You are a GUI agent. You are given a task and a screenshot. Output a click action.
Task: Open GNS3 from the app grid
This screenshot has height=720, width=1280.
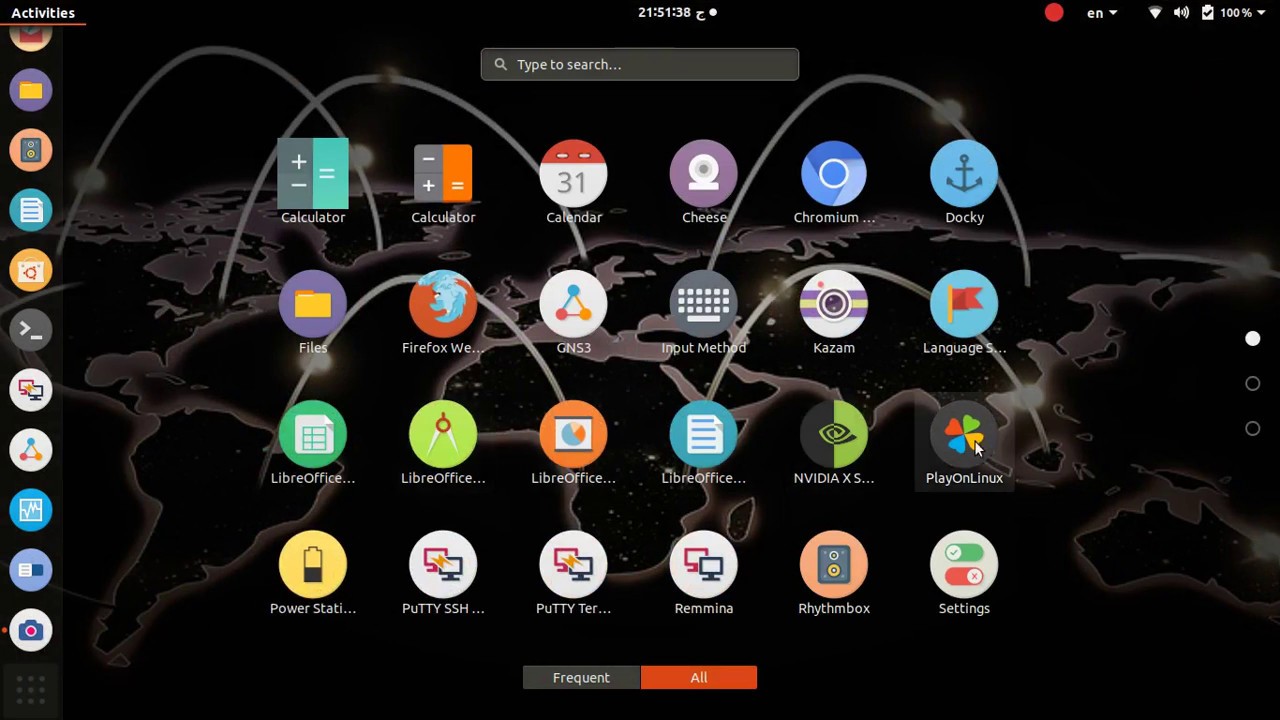point(573,313)
